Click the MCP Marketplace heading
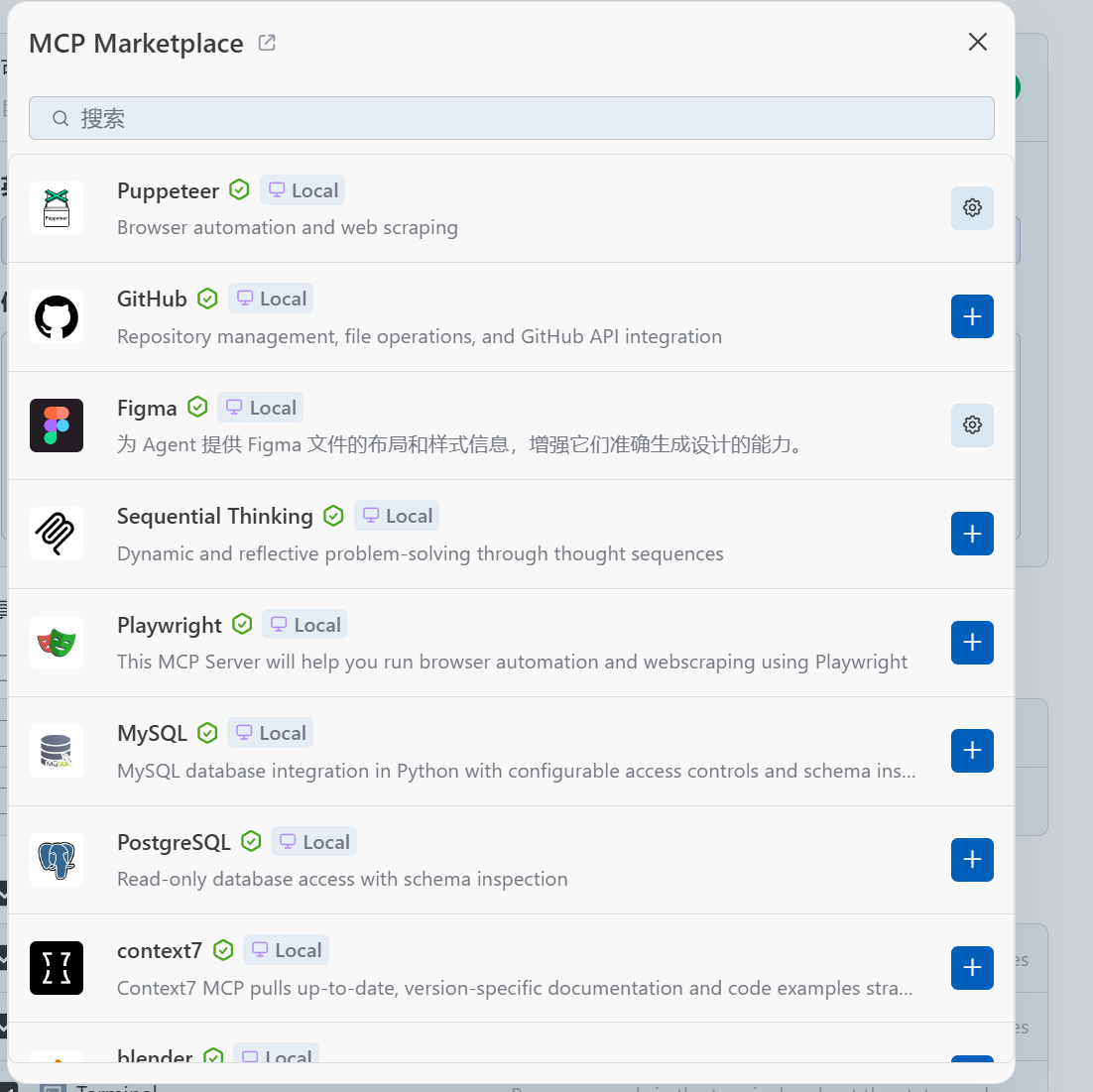This screenshot has height=1092, width=1093. point(136,44)
